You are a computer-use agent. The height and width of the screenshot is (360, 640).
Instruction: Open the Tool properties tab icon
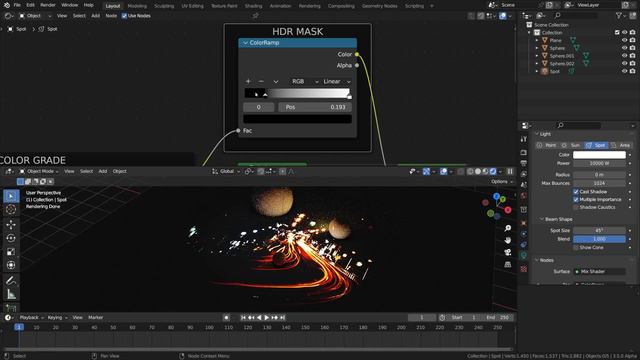(524, 139)
